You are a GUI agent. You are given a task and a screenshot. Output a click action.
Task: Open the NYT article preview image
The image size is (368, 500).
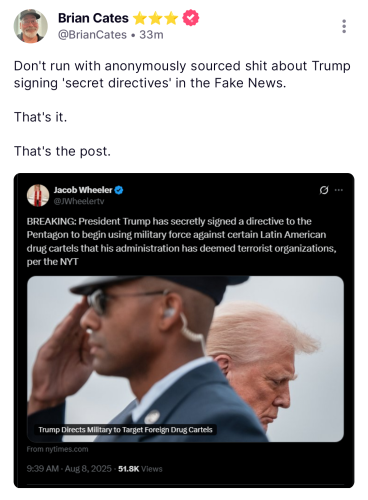pyautogui.click(x=185, y=359)
